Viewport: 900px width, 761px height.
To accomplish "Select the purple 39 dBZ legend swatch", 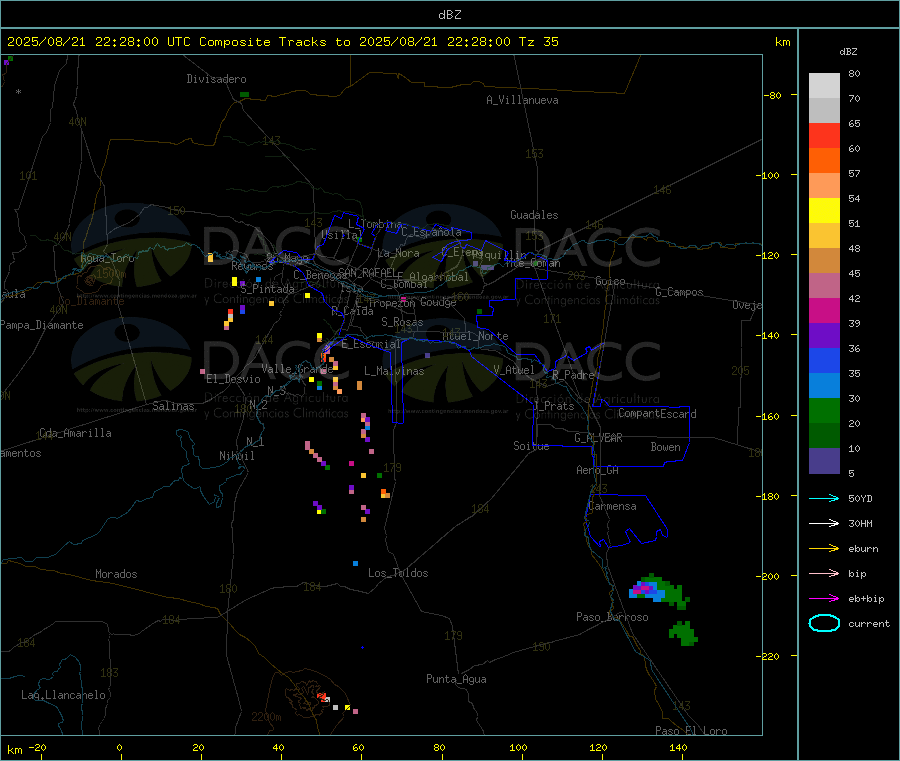I will (x=824, y=336).
